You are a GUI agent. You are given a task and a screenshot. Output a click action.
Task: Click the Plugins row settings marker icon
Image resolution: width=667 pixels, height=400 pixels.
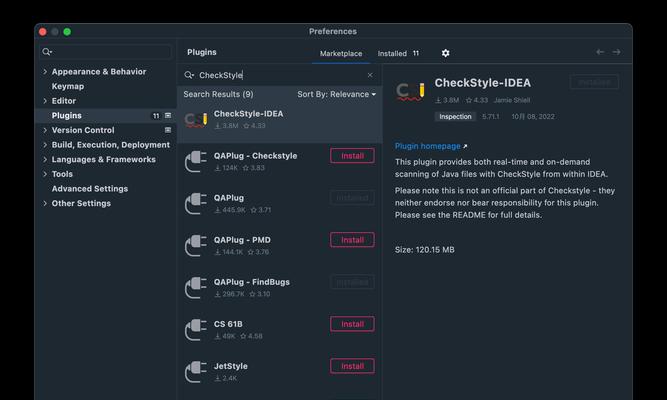click(168, 115)
